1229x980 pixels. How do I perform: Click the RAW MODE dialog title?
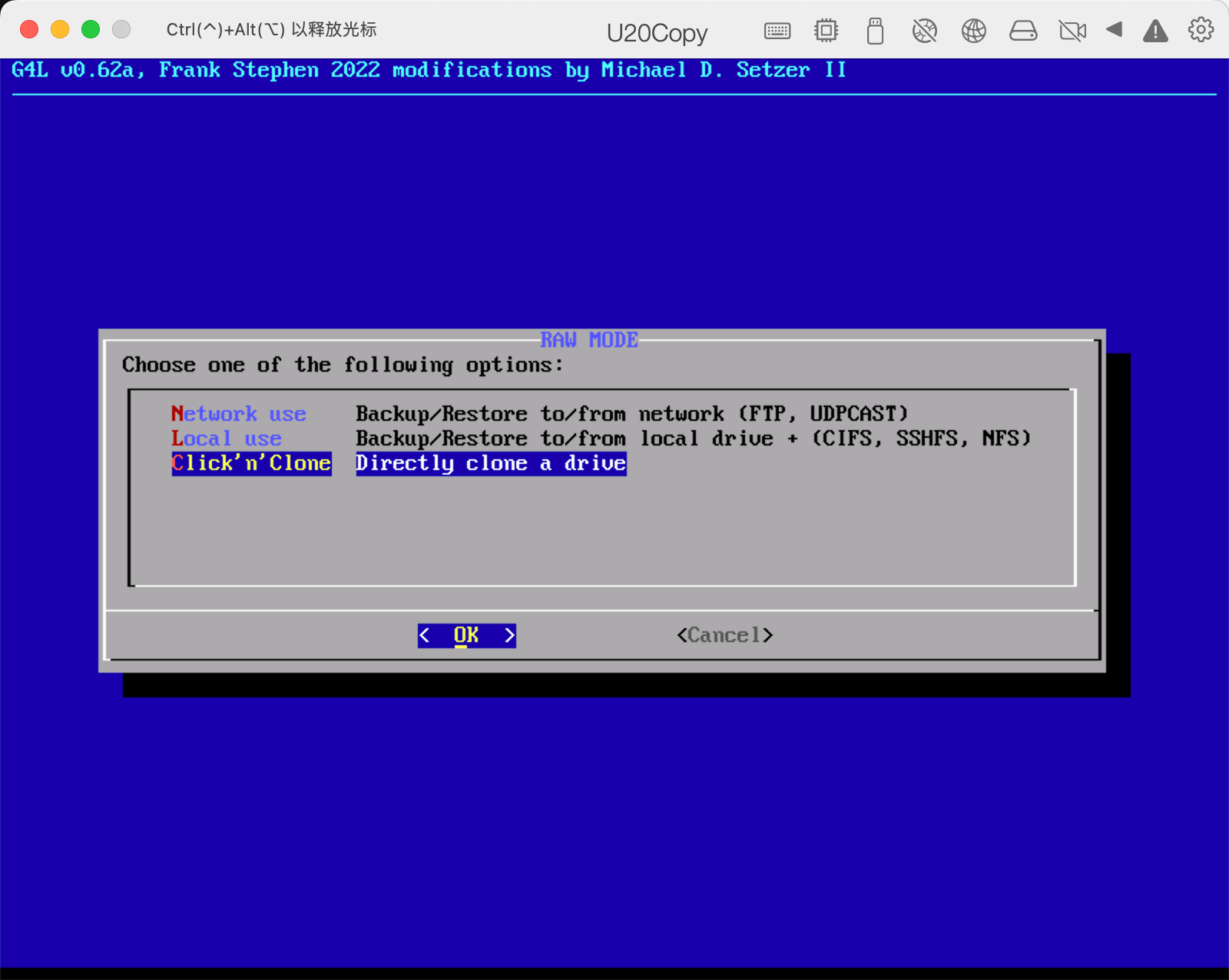point(589,340)
